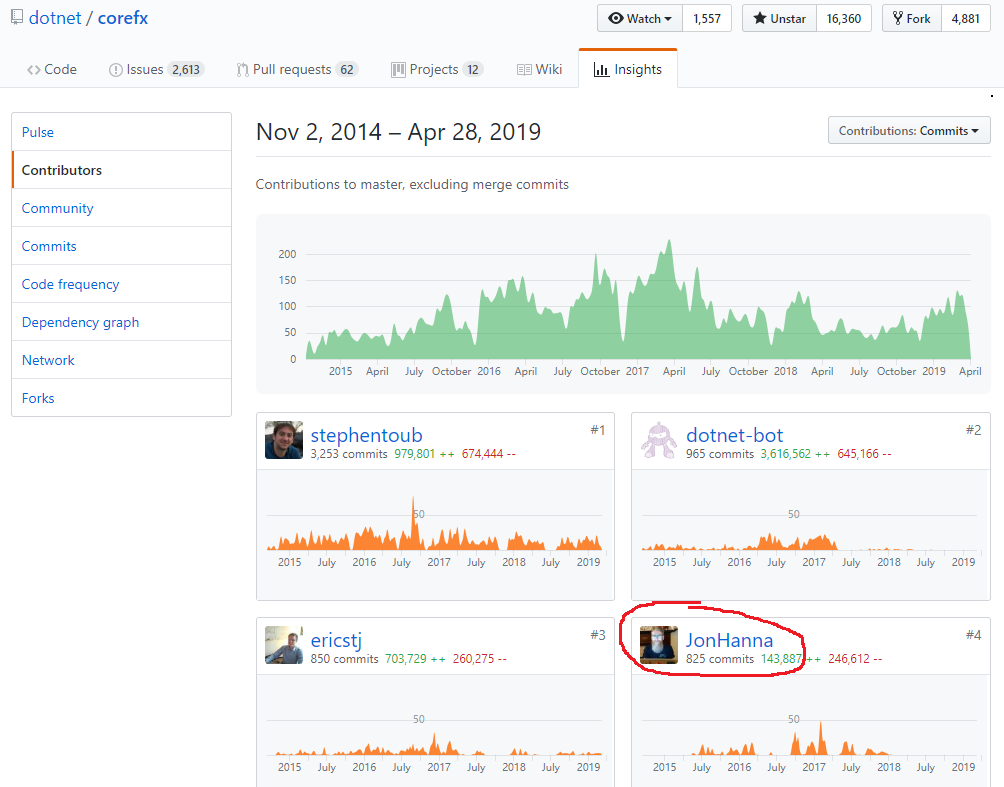The width and height of the screenshot is (1004, 787).
Task: Click stephentoub's 3,253 commits link
Action: tap(349, 454)
